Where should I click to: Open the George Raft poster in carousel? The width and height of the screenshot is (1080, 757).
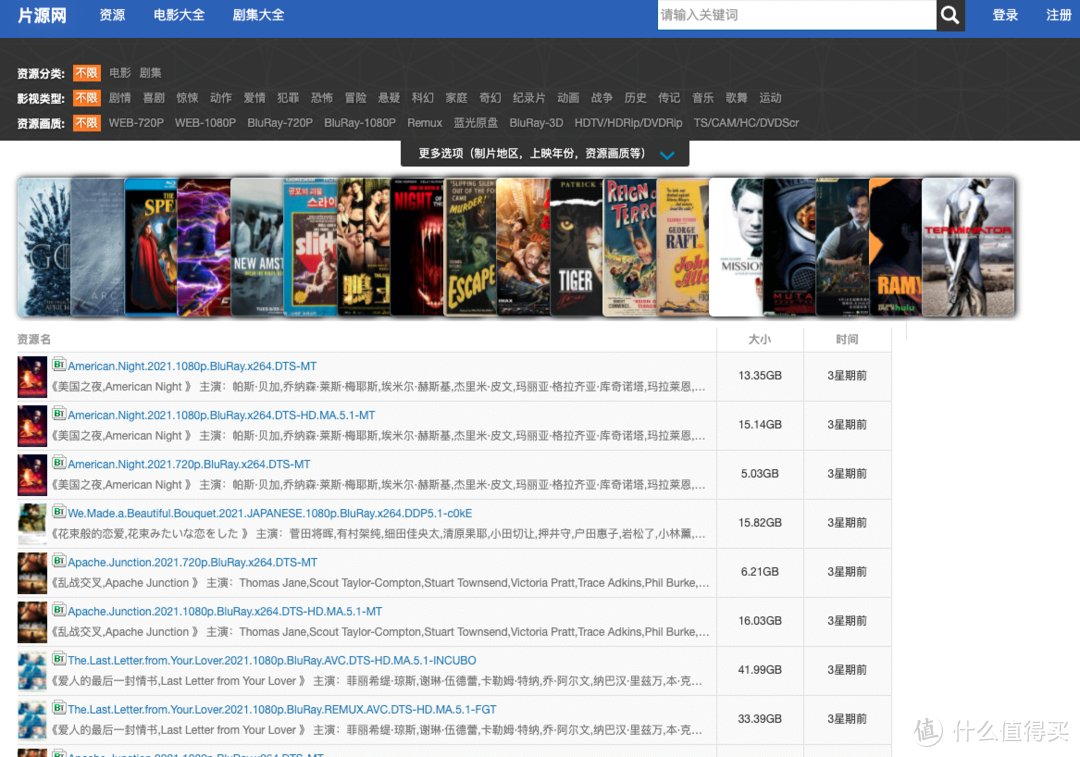[683, 247]
